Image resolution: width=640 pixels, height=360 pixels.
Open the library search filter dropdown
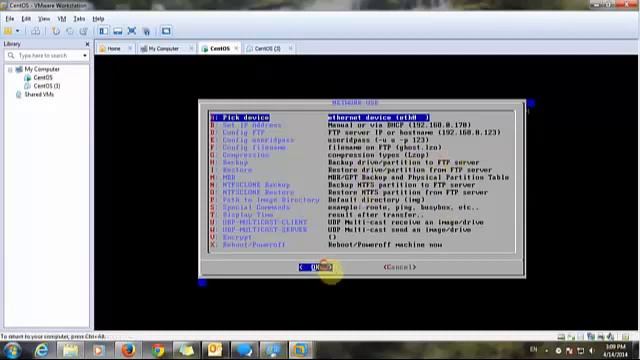[x=85, y=55]
